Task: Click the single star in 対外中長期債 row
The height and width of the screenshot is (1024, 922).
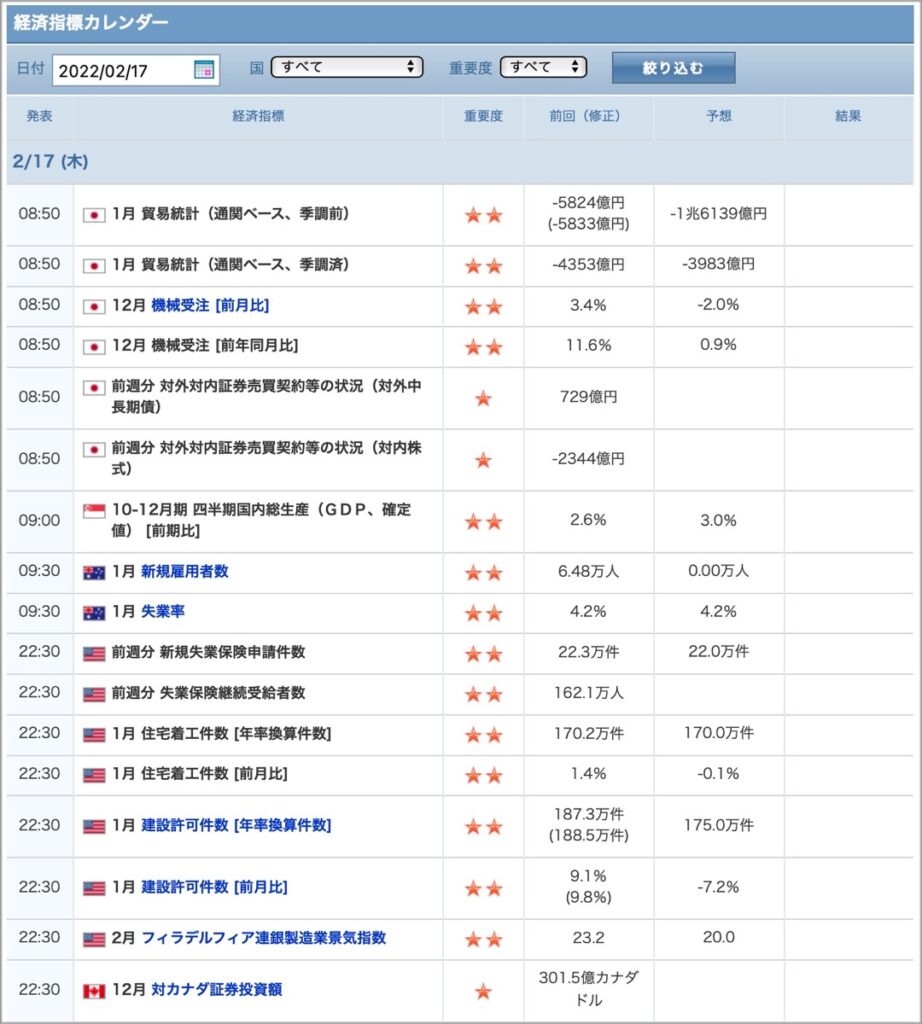Action: coord(483,398)
